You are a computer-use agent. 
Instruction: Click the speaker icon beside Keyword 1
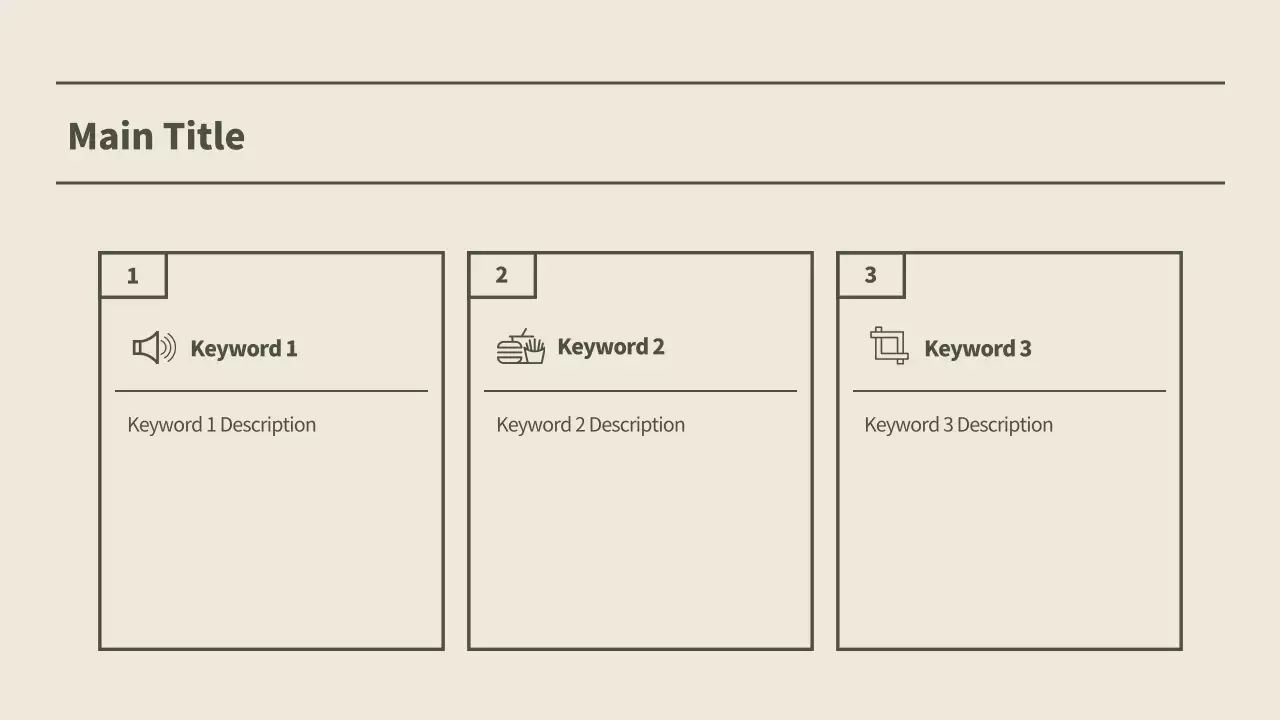point(154,348)
